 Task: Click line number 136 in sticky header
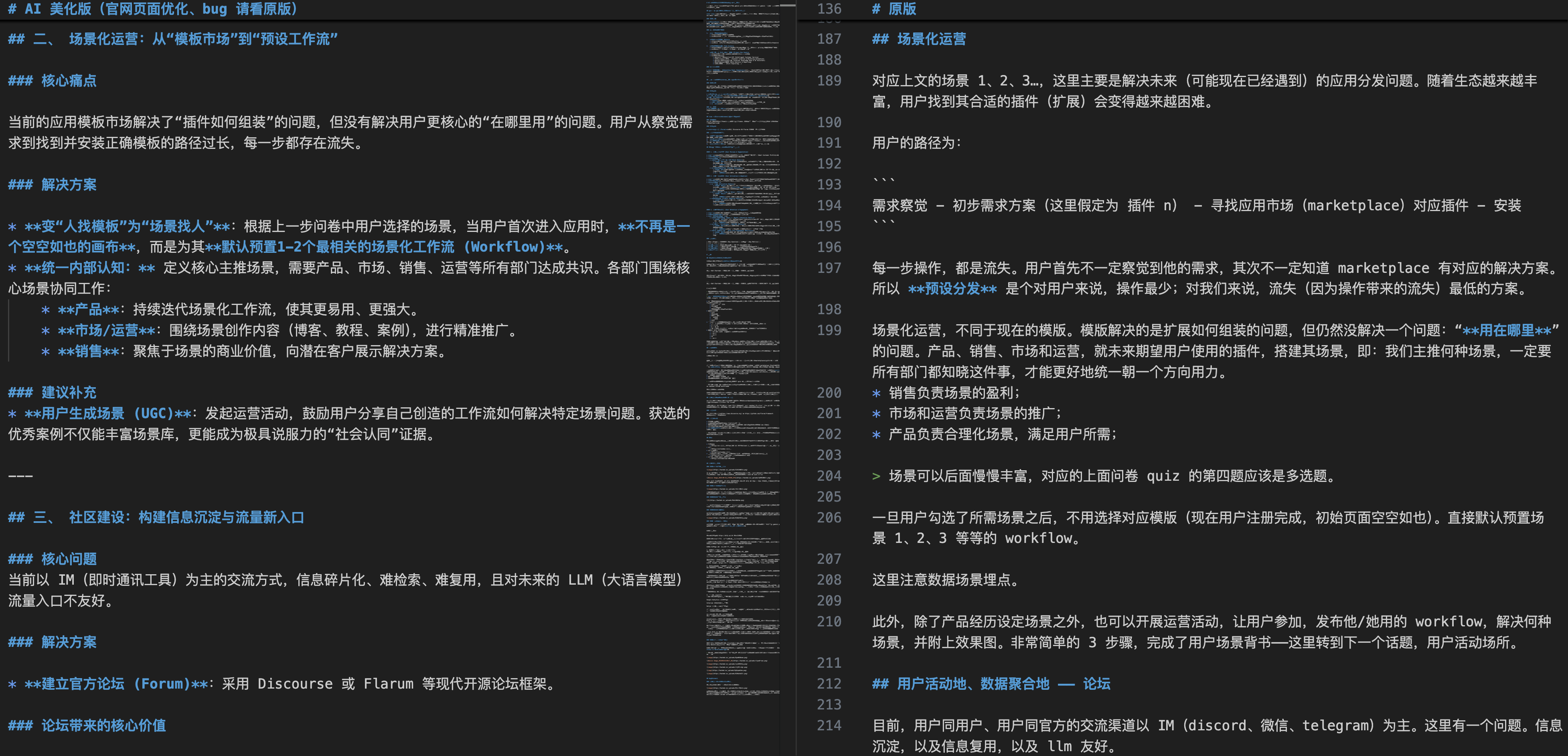[x=829, y=9]
